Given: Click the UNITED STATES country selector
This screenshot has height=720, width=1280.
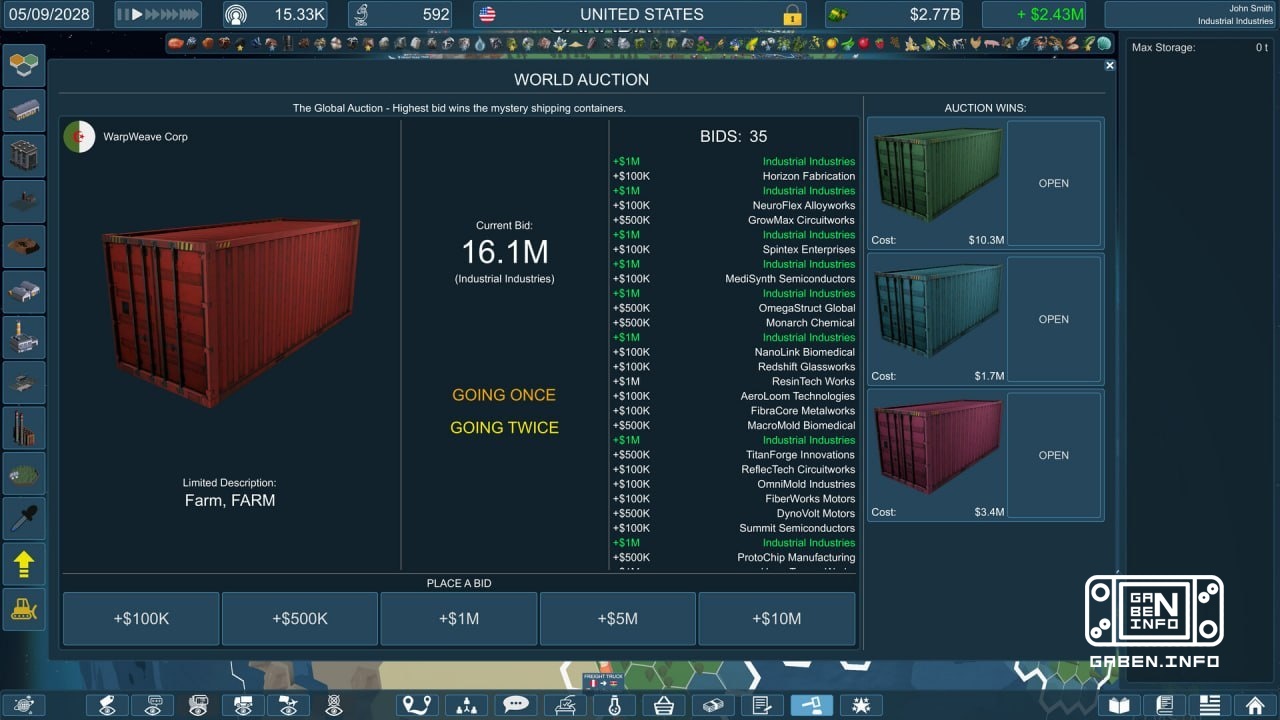Looking at the screenshot, I should click(x=641, y=15).
